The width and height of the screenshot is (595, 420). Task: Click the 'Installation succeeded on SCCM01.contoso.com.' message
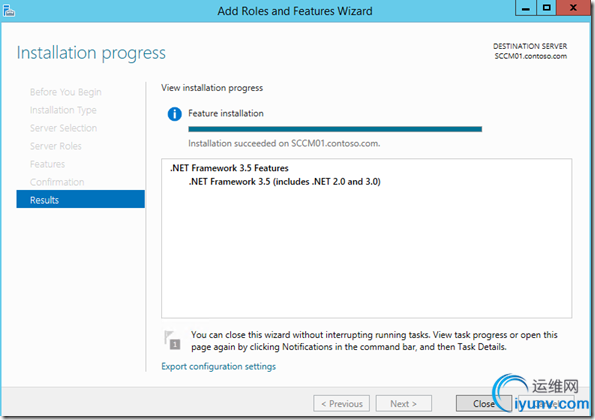[x=284, y=143]
